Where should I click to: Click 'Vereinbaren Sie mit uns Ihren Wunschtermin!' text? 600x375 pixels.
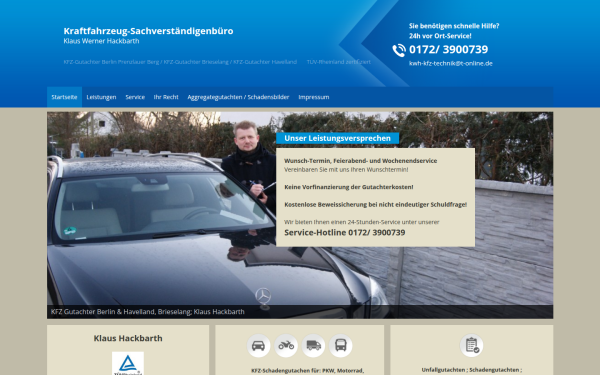pos(346,170)
